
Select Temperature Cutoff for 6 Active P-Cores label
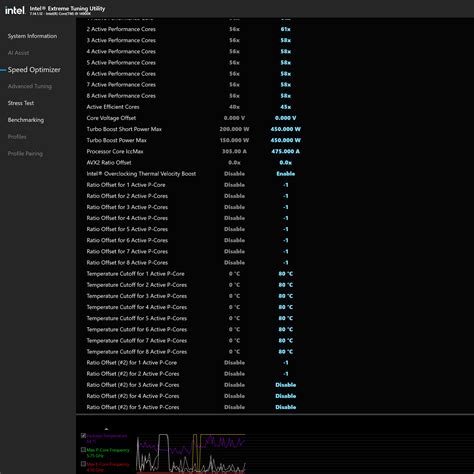(x=137, y=329)
